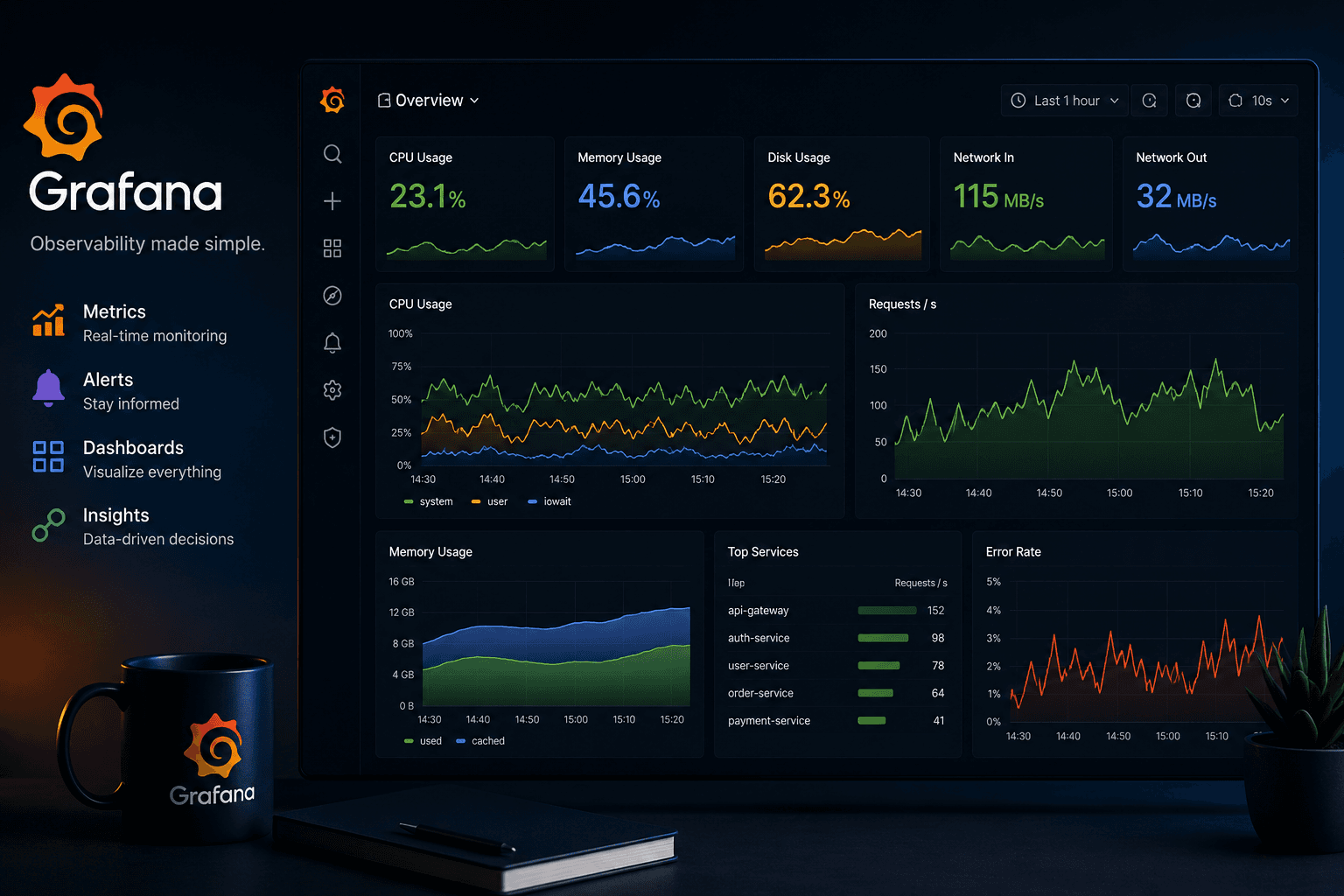The image size is (1344, 896).
Task: Select the user-service row
Action: [837, 666]
